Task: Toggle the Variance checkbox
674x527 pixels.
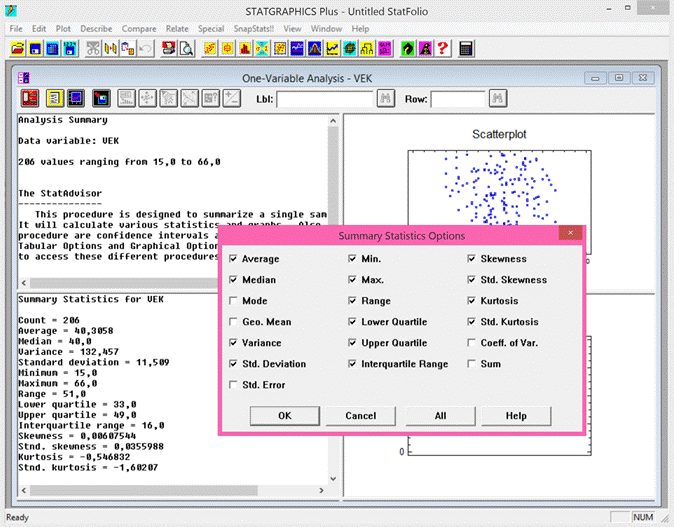Action: tap(233, 343)
